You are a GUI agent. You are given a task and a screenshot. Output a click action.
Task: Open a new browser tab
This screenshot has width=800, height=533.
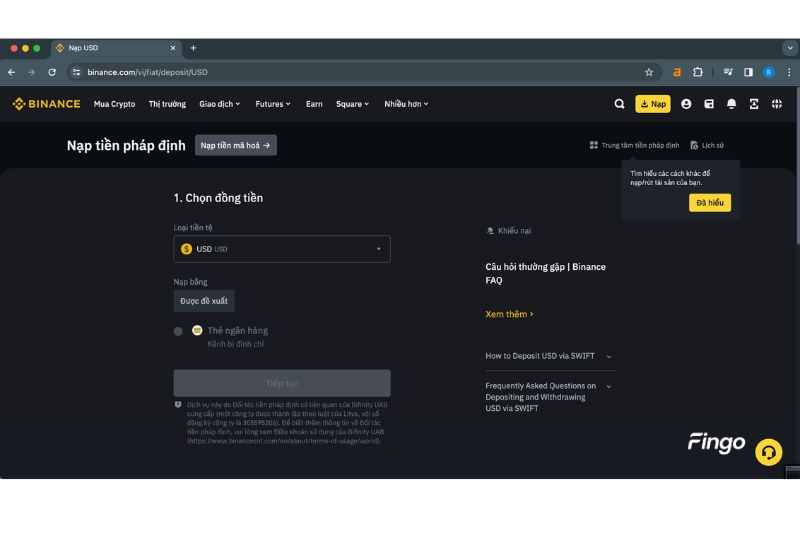193,48
